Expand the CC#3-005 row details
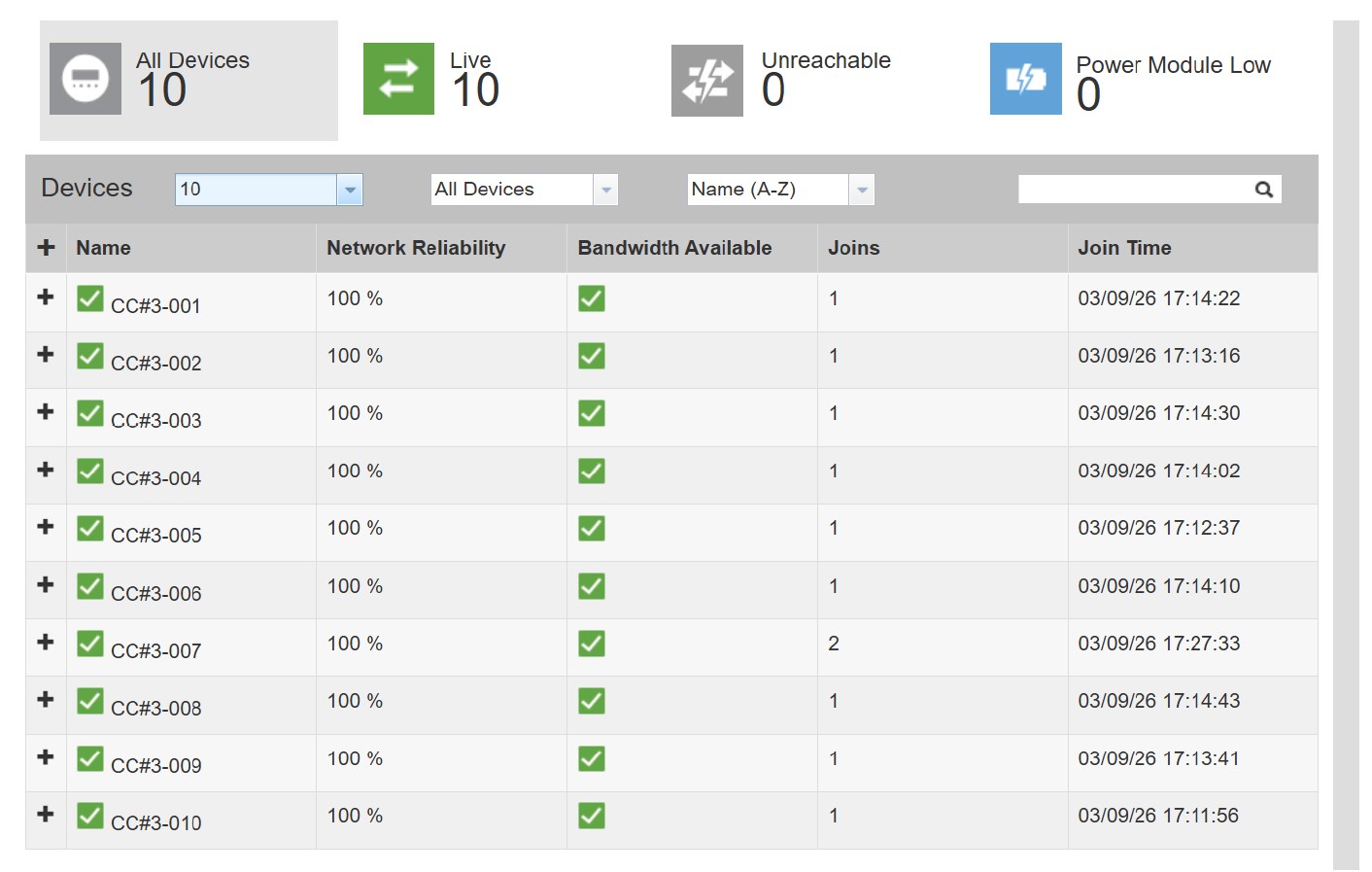The width and height of the screenshot is (1372, 872). tap(46, 526)
